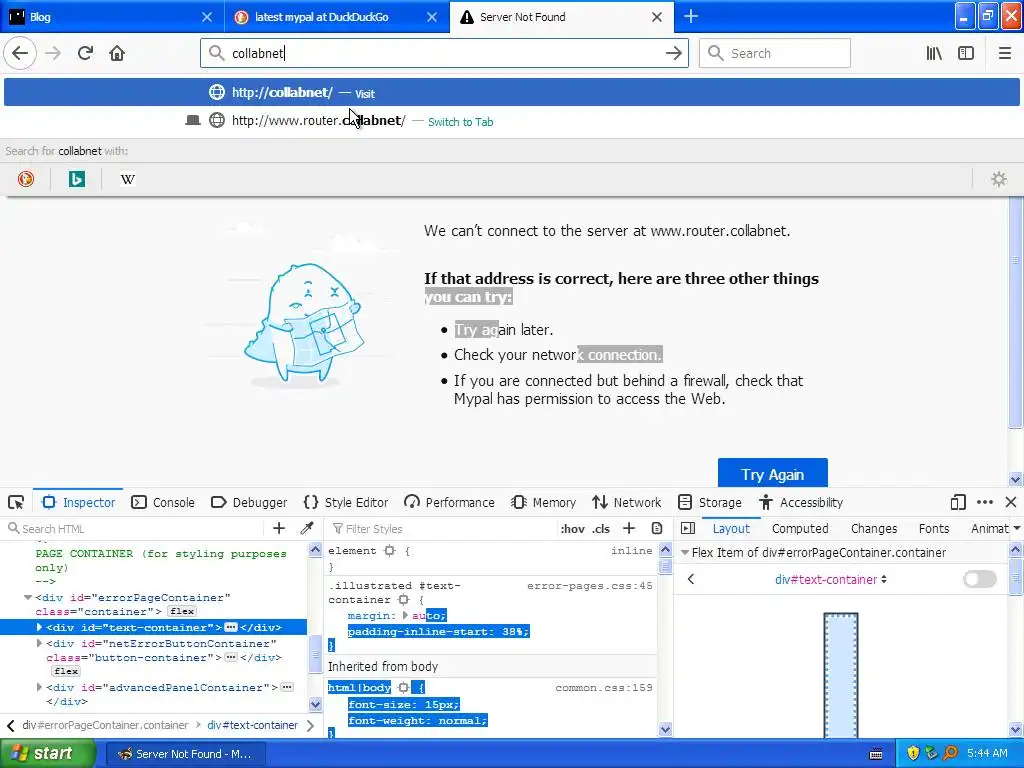Open the Library menu icon

[934, 54]
